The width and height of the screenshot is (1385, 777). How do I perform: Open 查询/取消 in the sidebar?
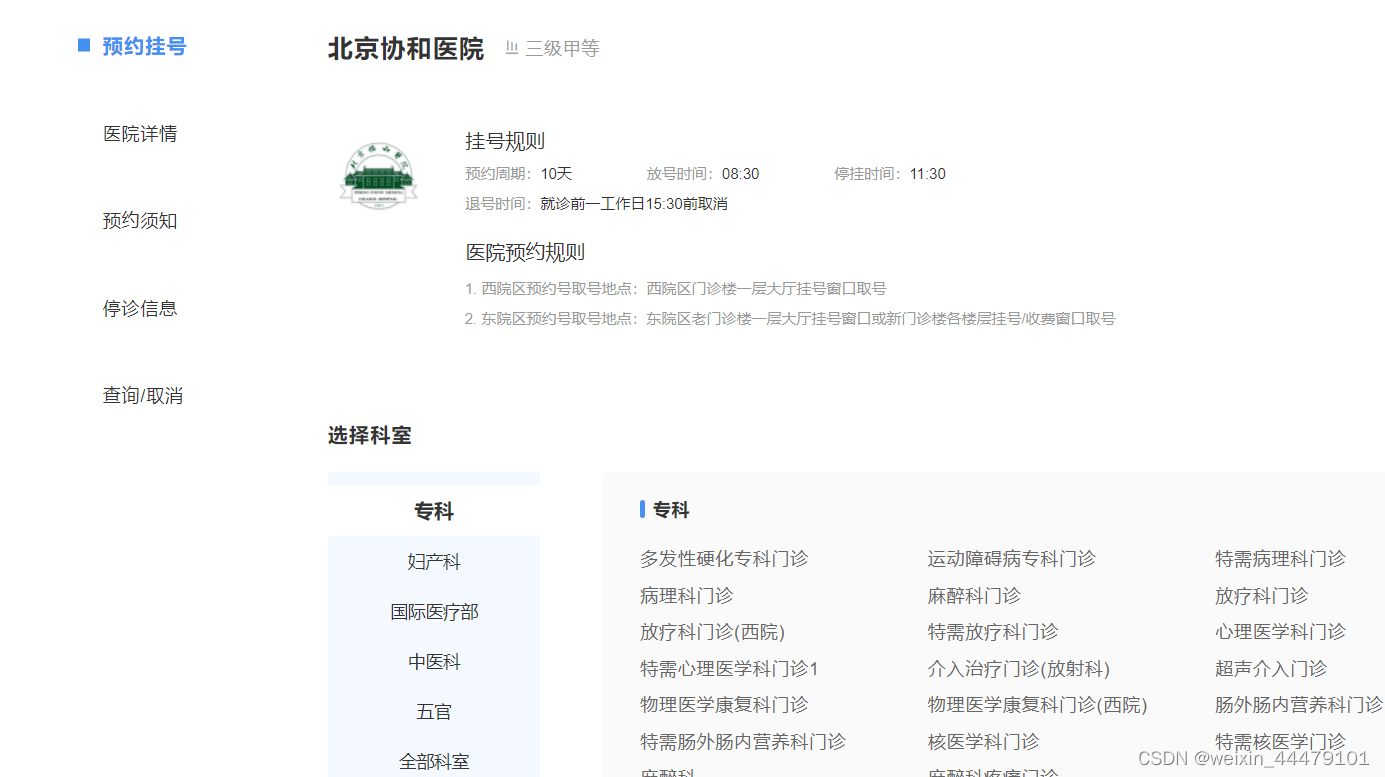pos(141,395)
